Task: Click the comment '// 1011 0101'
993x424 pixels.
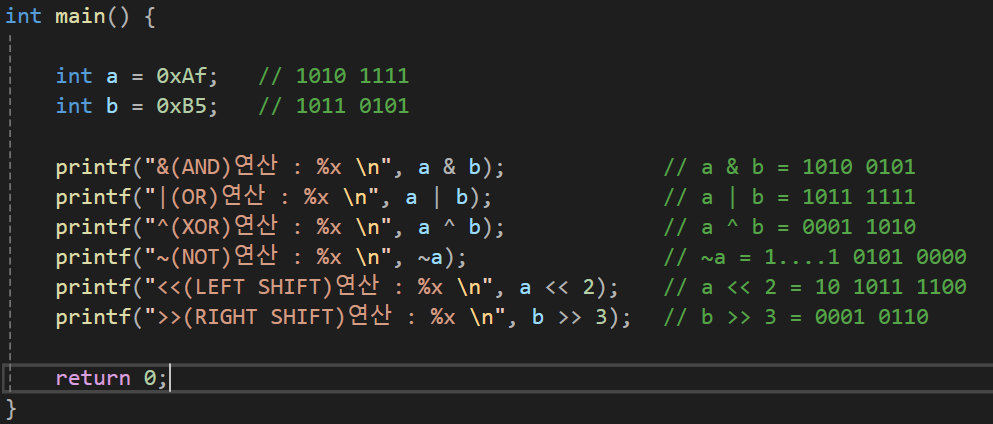Action: point(334,106)
